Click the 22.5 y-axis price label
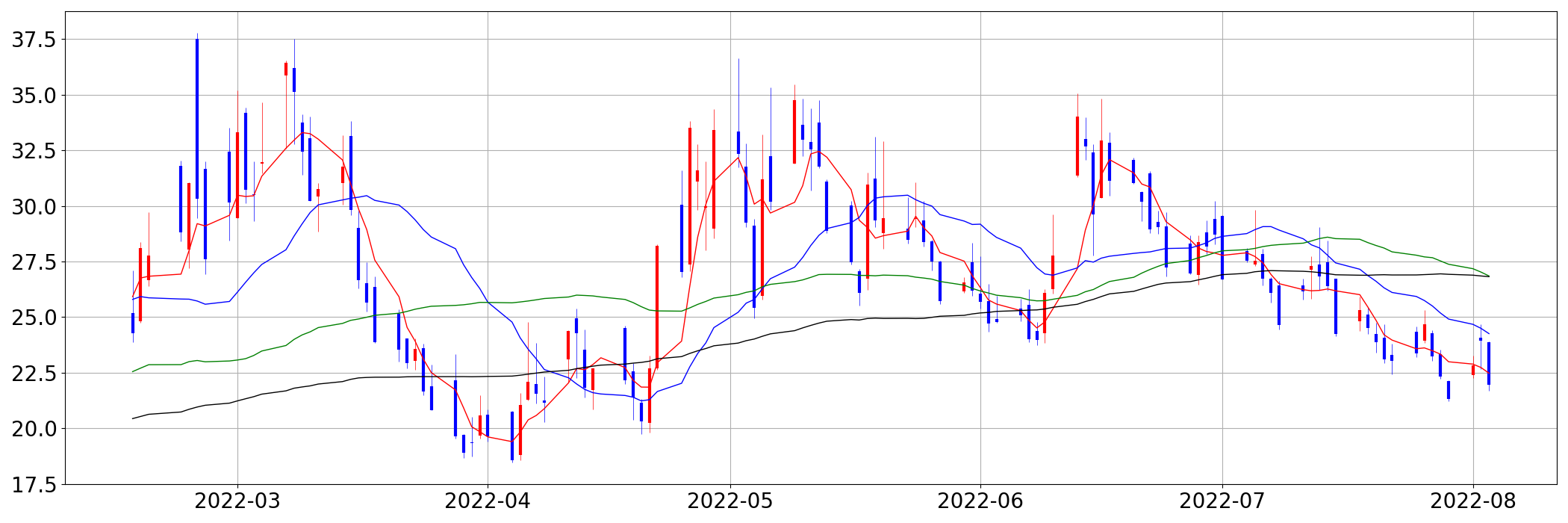Viewport: 1568px width, 523px height. (x=34, y=374)
